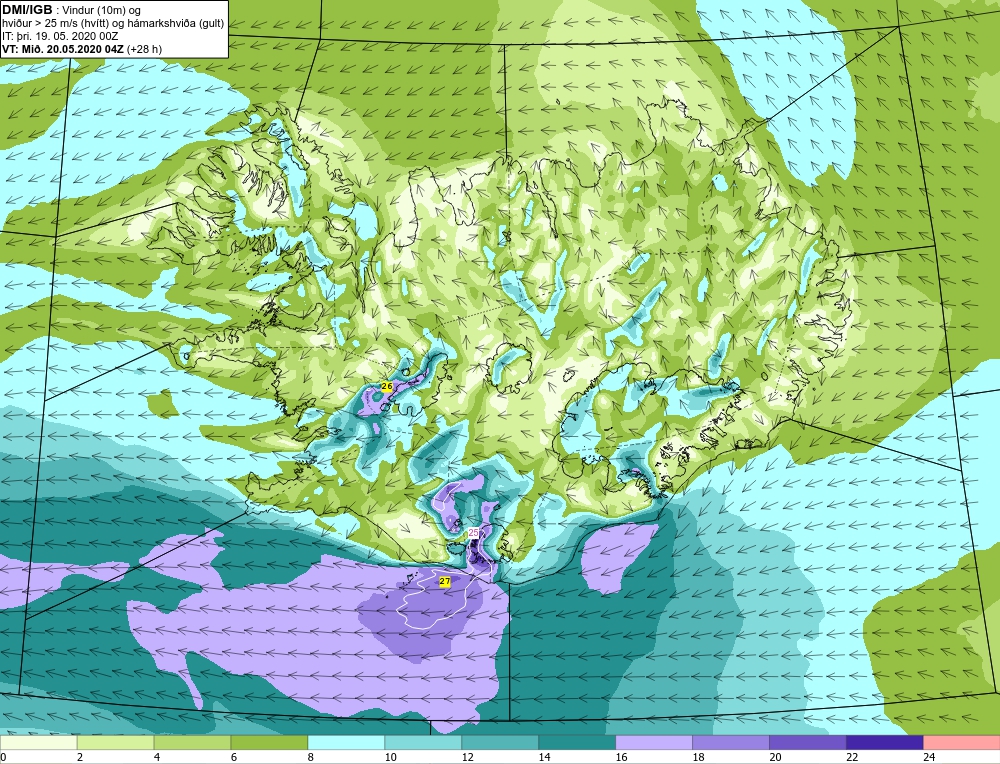Screen dimensions: 1000x764
Task: Click legend scale number 12
Action: tap(467, 757)
